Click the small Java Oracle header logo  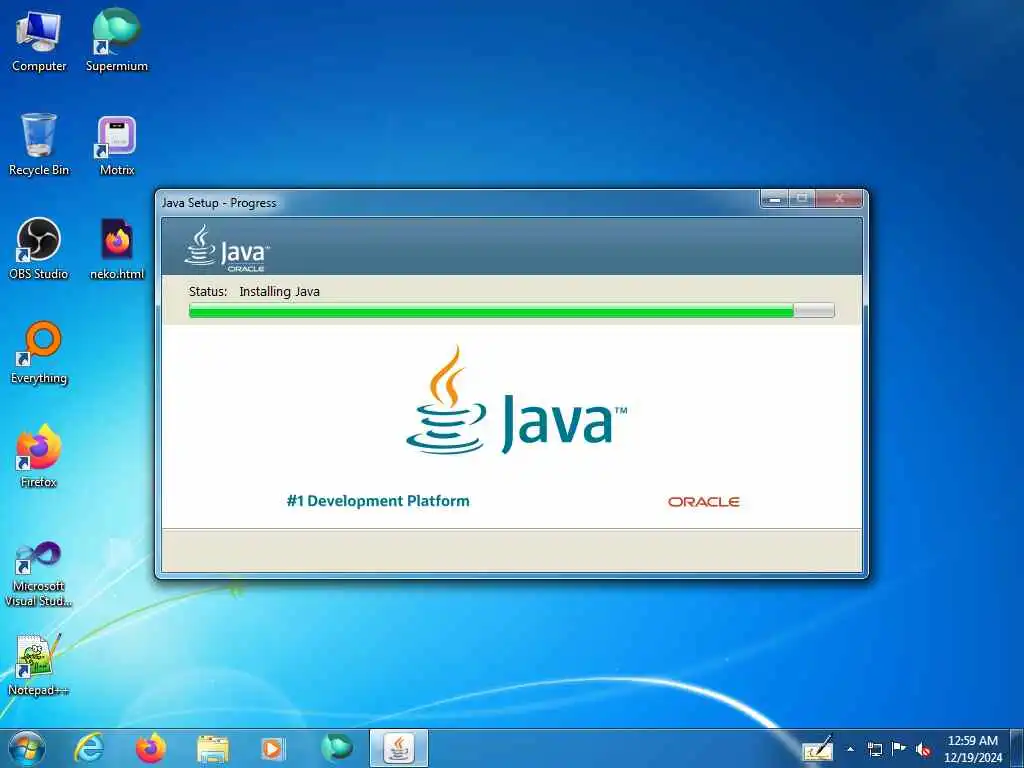227,248
